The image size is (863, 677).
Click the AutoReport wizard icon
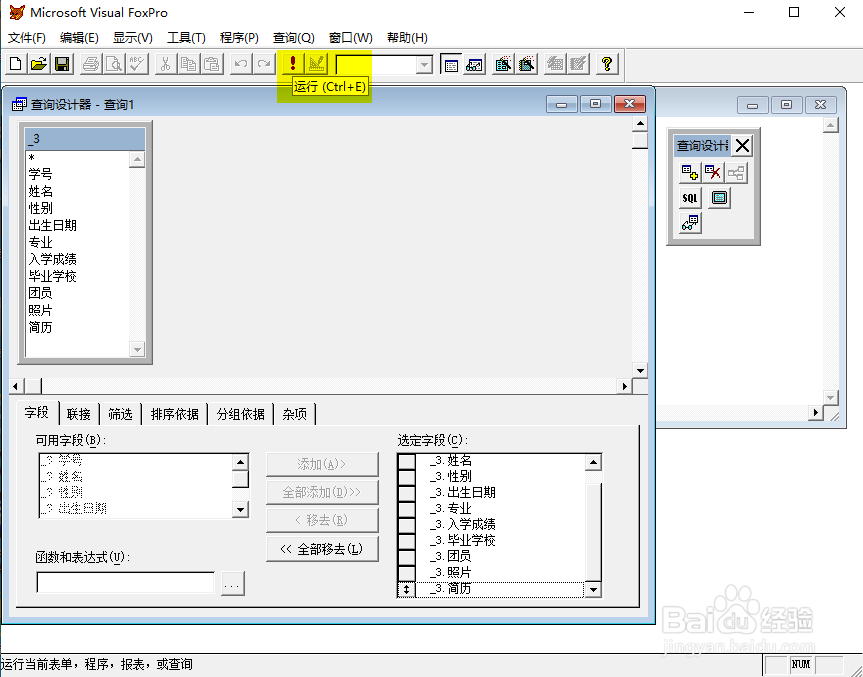[x=578, y=64]
